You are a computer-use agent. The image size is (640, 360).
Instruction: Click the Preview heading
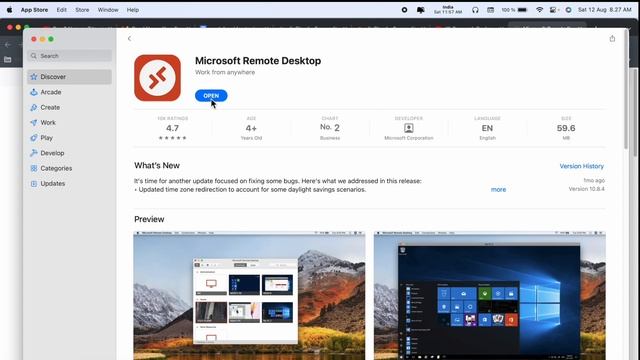[x=149, y=219]
